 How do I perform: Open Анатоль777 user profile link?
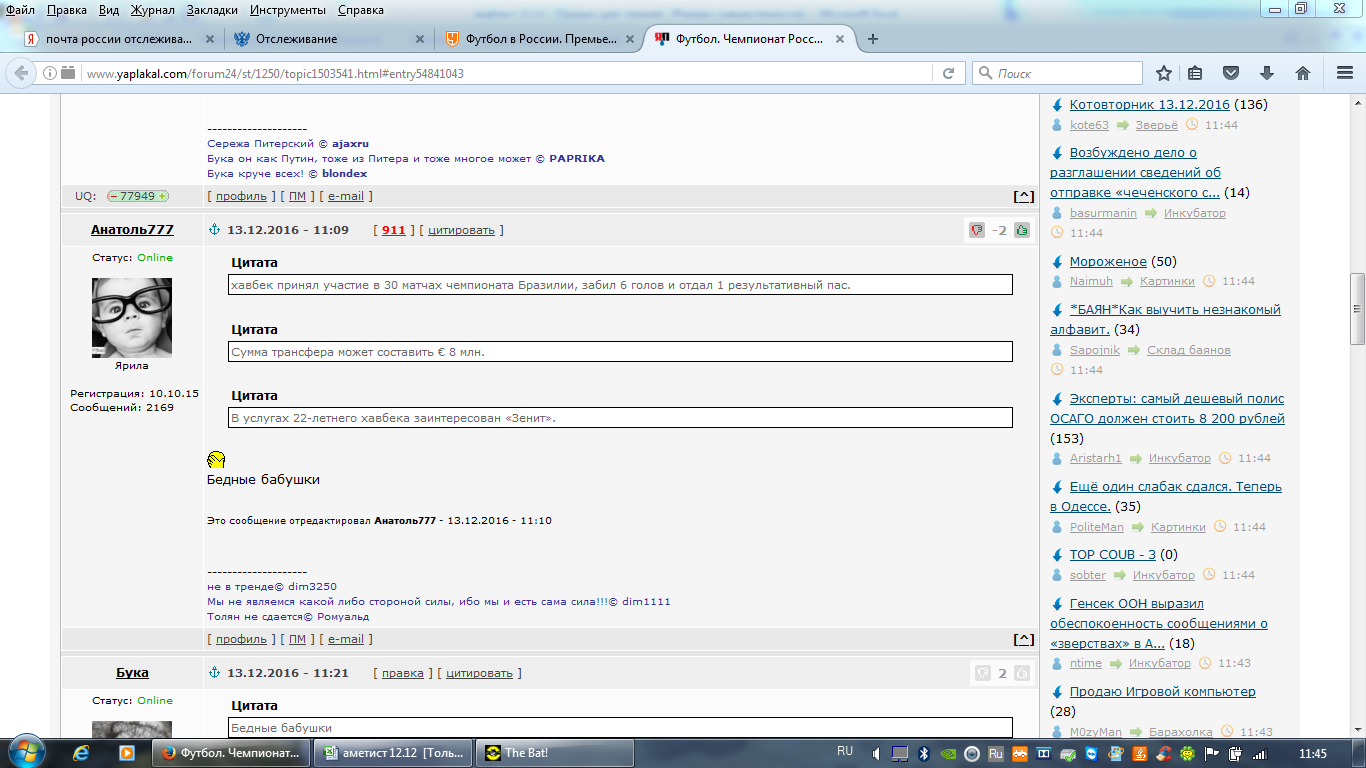click(x=132, y=230)
